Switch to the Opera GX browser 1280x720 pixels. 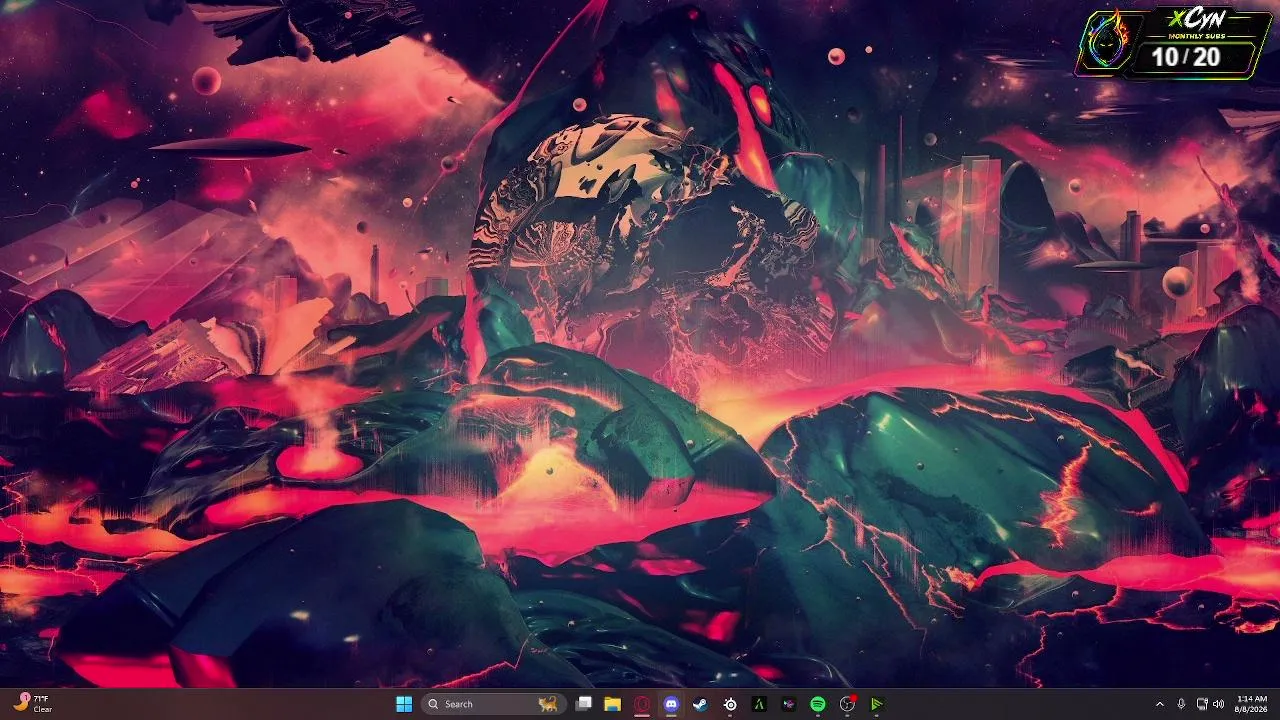click(642, 704)
